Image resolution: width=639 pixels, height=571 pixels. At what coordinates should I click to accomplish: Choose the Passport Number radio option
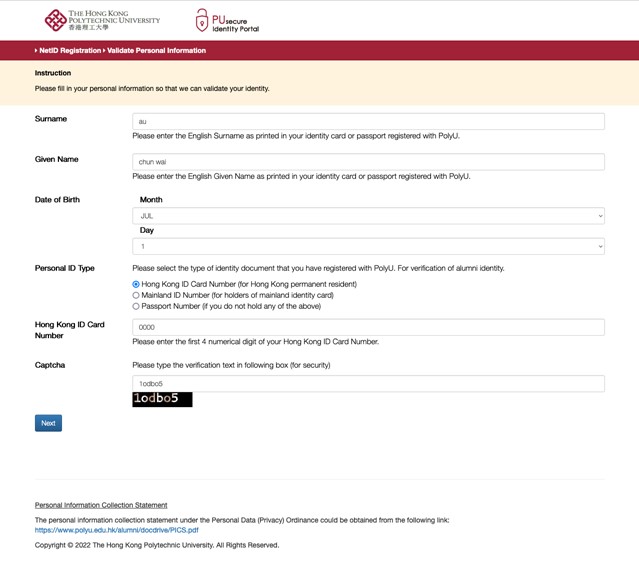pyautogui.click(x=136, y=307)
